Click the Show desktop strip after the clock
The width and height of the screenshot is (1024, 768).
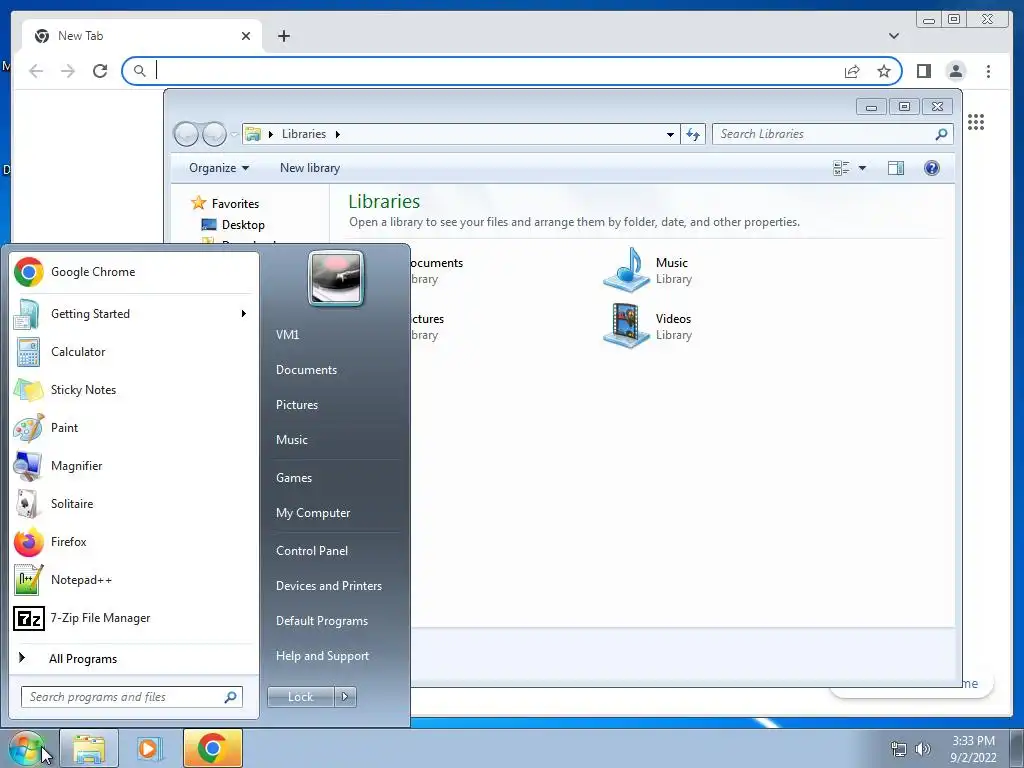(x=1018, y=748)
